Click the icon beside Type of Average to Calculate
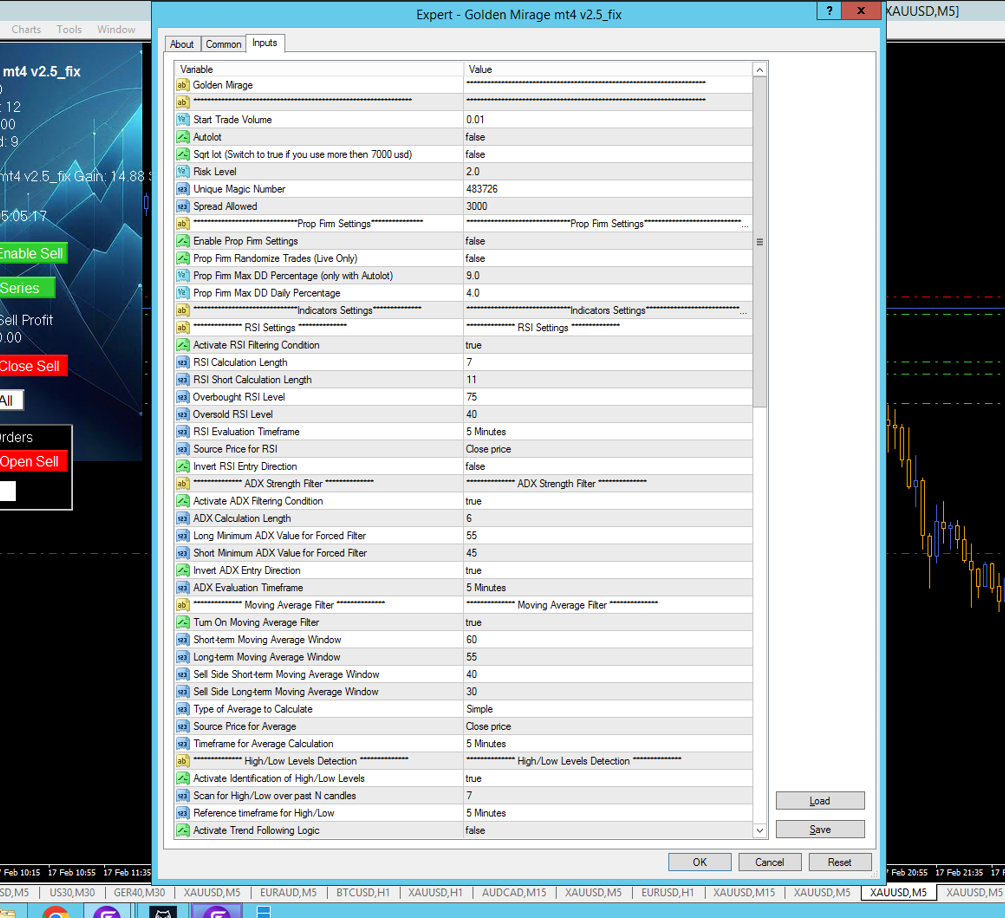Viewport: 1005px width, 918px height. coord(183,708)
